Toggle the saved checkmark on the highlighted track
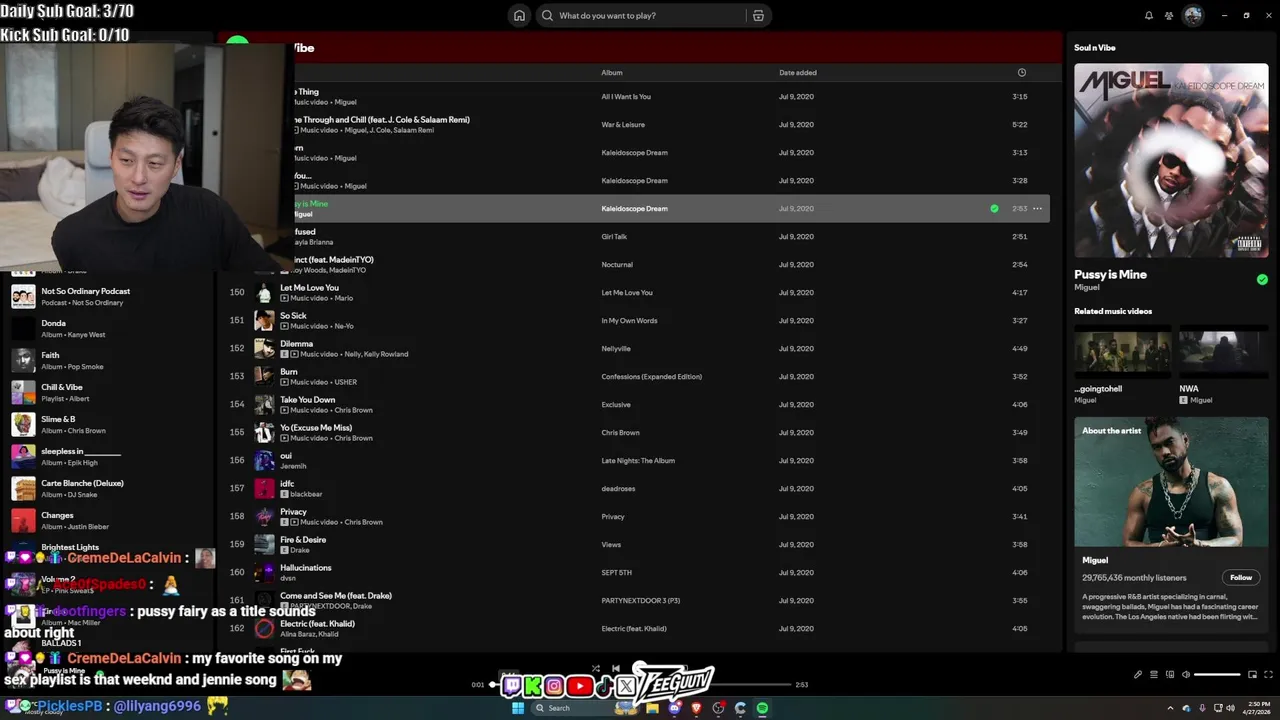 click(x=994, y=209)
